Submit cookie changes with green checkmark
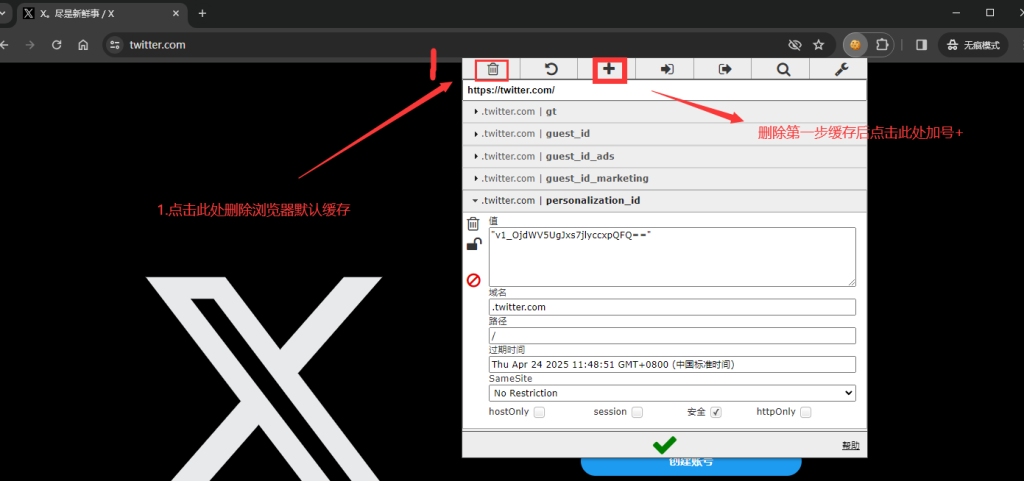This screenshot has height=481, width=1024. pyautogui.click(x=664, y=445)
